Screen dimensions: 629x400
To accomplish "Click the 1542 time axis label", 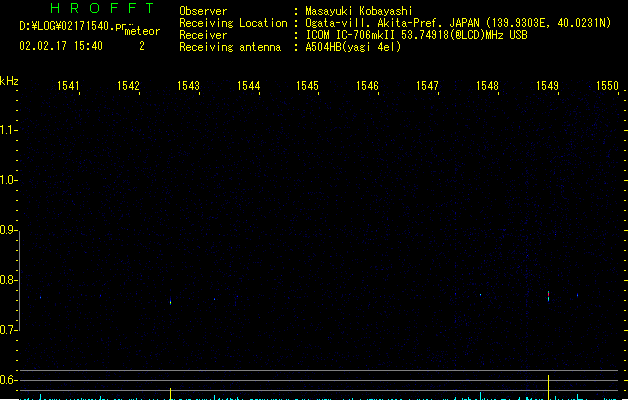I will (x=128, y=86).
